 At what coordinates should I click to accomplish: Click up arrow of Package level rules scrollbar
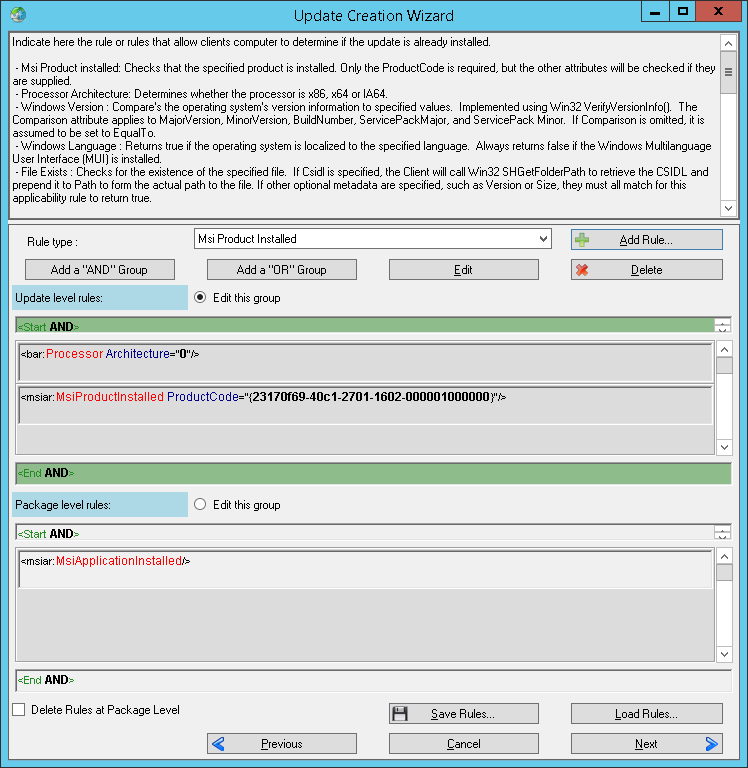click(724, 556)
